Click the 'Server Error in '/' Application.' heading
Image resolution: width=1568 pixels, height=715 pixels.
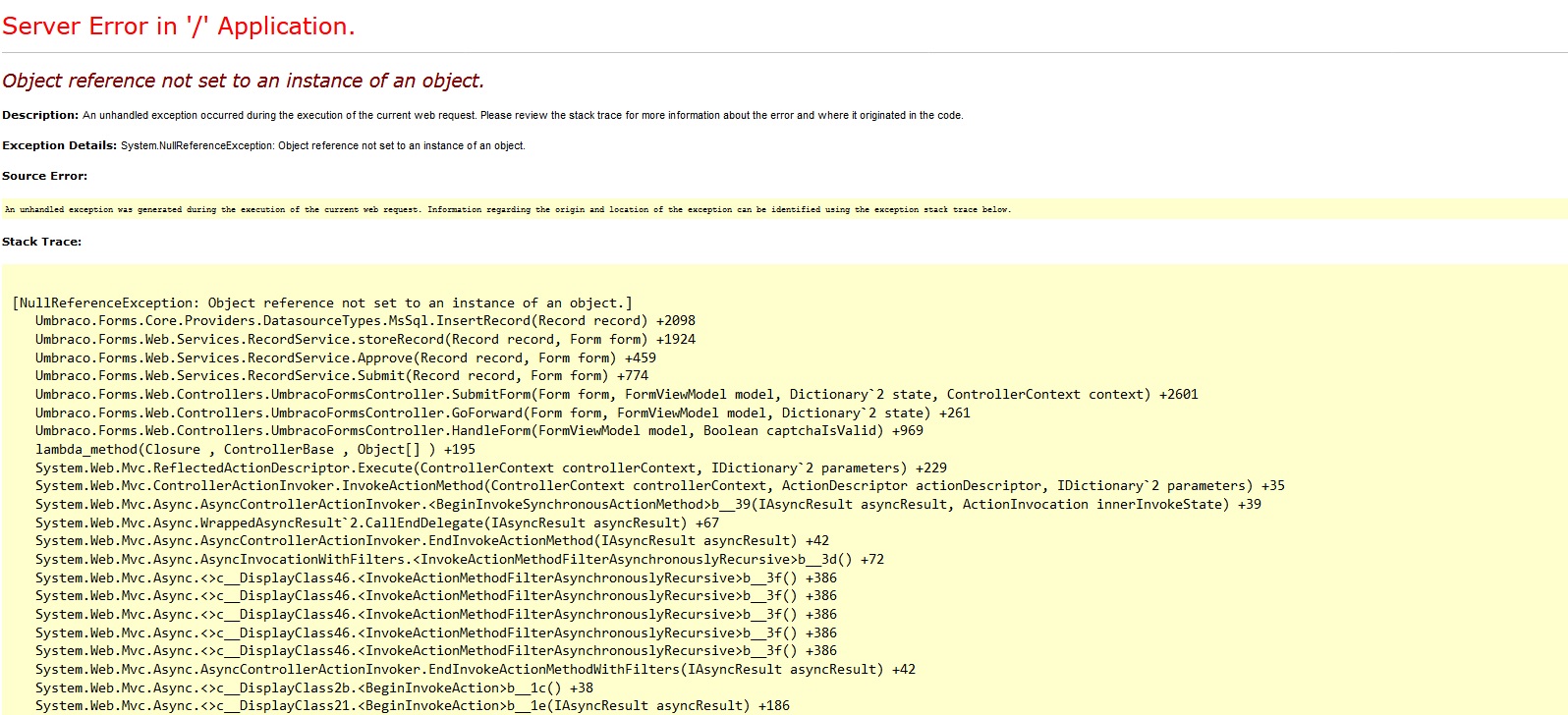[x=178, y=27]
